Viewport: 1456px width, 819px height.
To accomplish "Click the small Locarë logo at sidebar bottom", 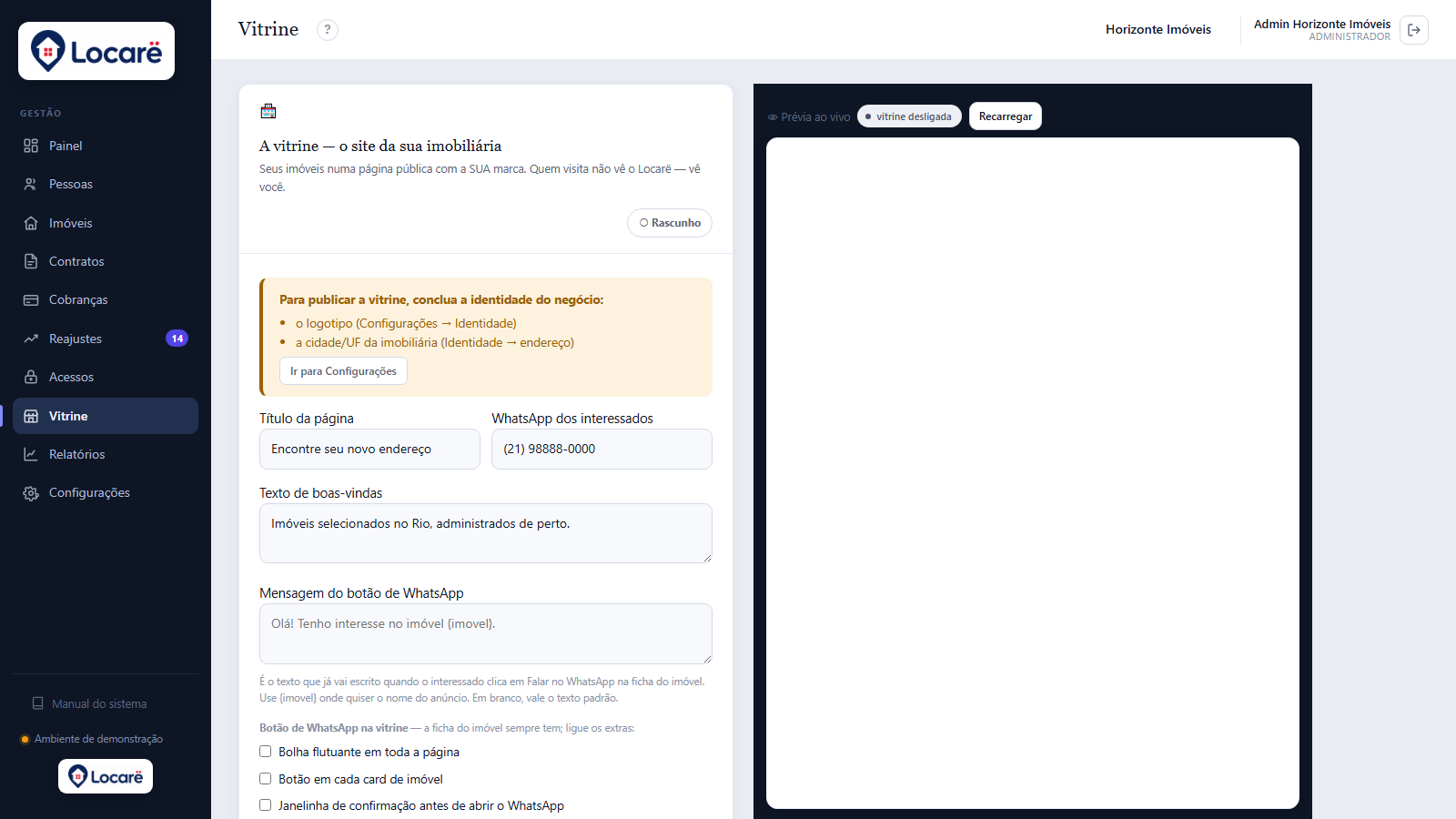I will click(106, 776).
